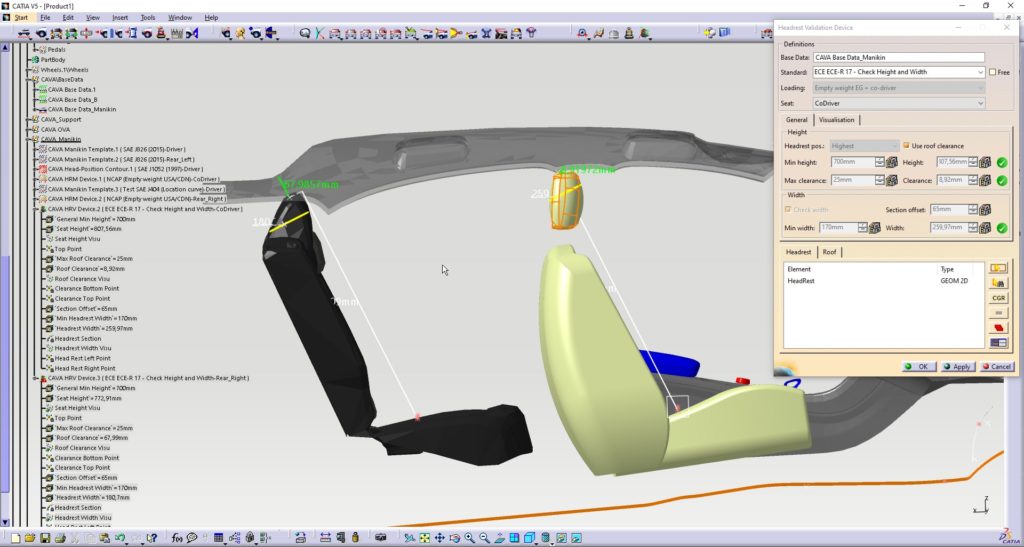
Task: Click Min height stepper arrows
Action: (880, 163)
